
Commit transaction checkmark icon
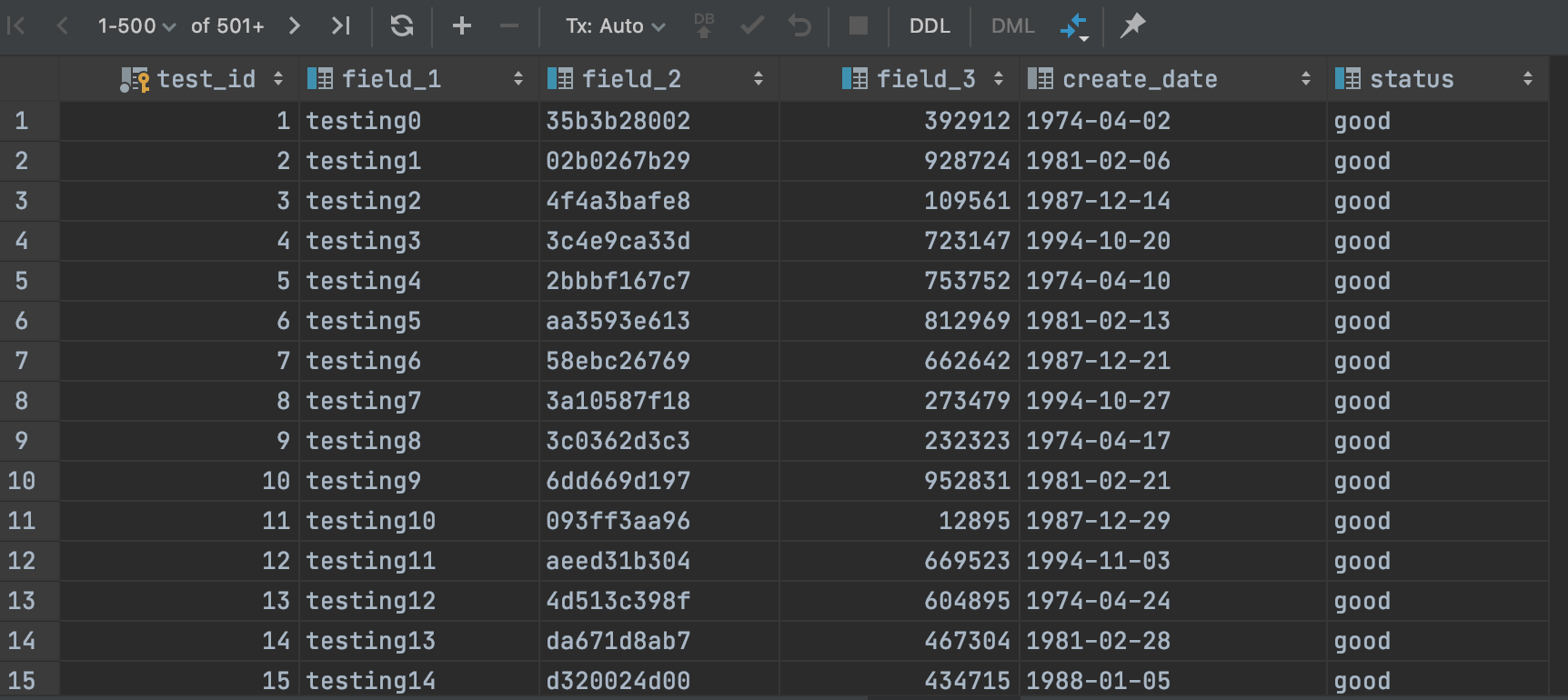tap(752, 25)
